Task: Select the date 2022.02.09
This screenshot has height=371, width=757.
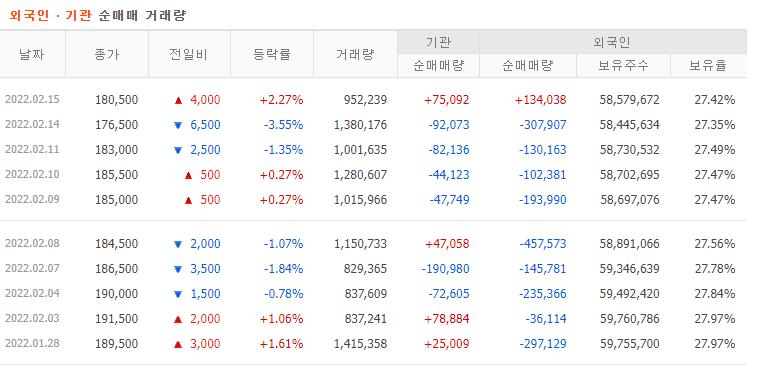Action: click(32, 200)
